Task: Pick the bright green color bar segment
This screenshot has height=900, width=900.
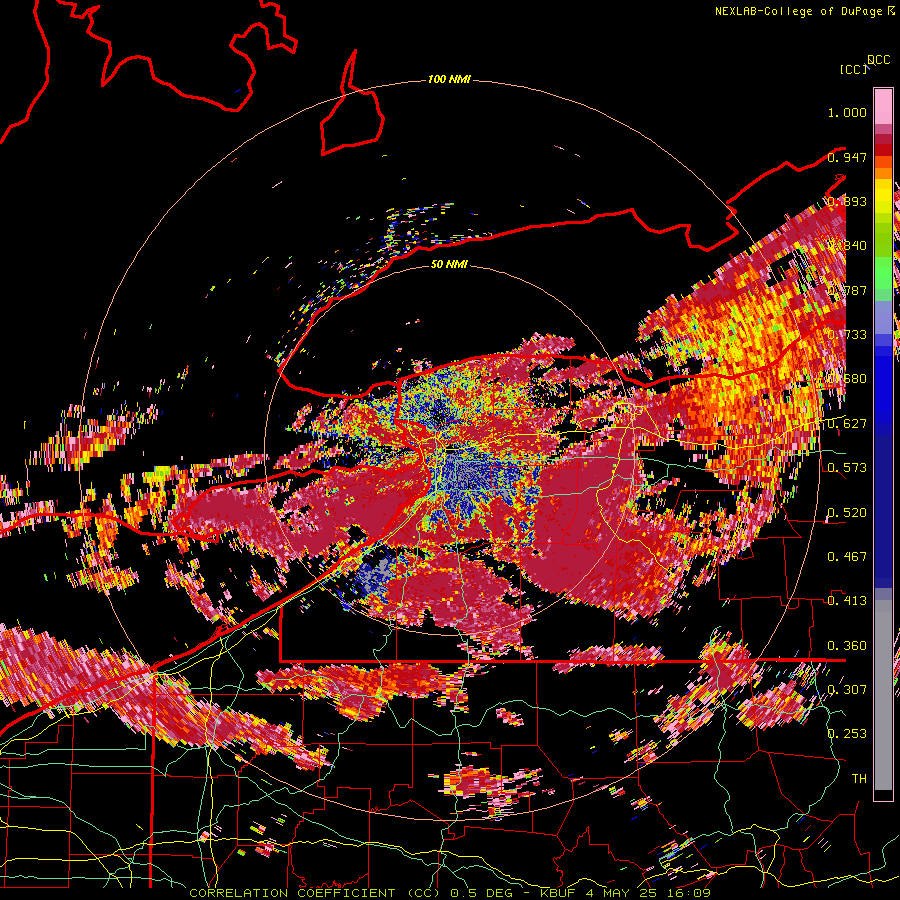Action: point(883,273)
